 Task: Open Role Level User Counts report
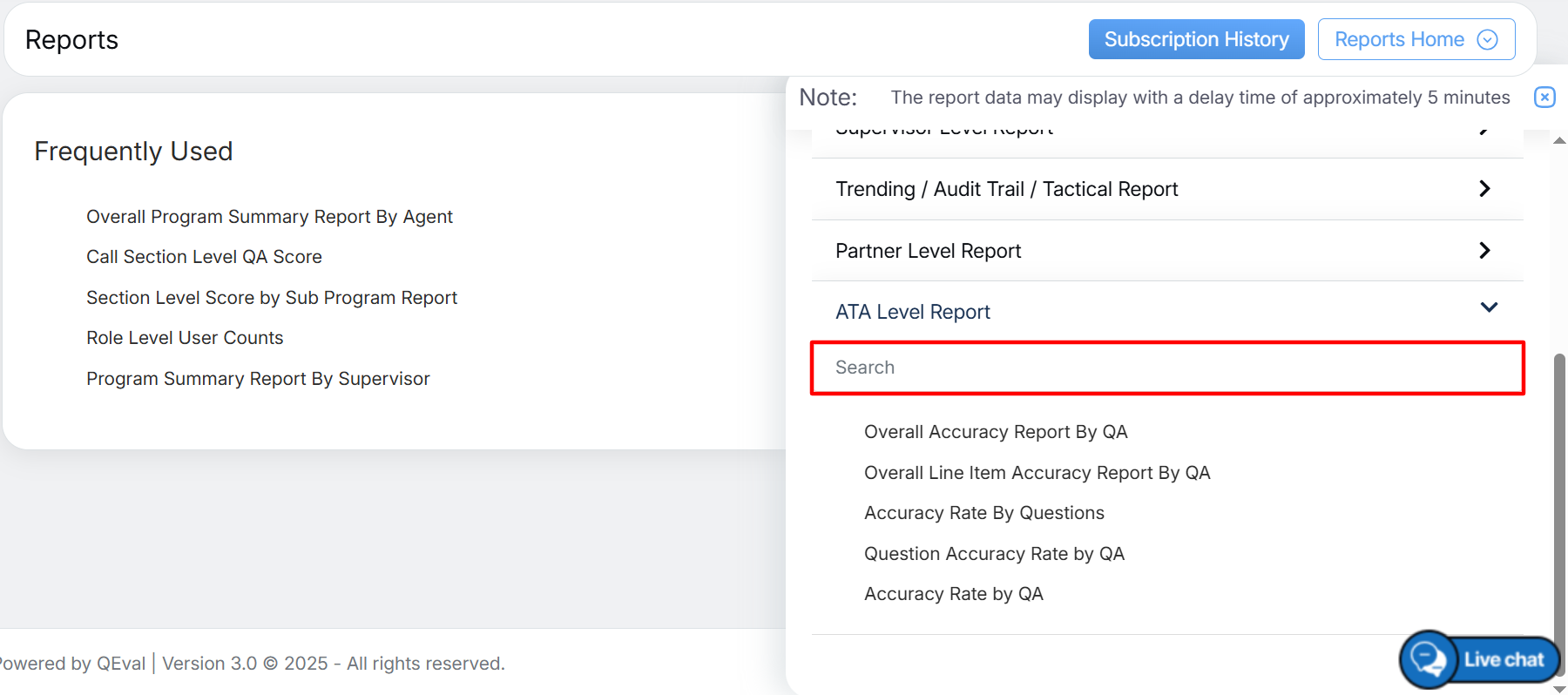click(x=185, y=338)
